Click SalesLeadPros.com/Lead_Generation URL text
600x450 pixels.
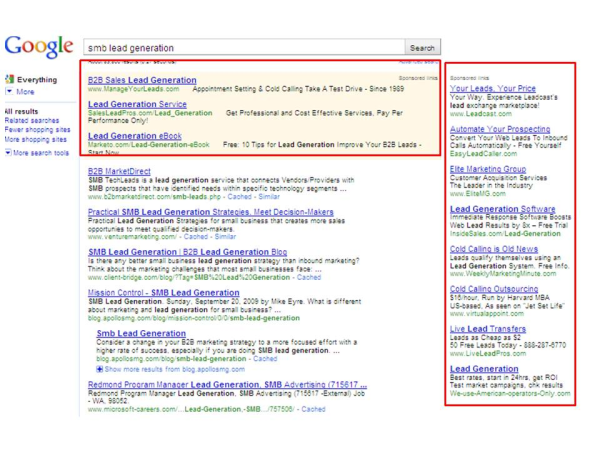150,113
